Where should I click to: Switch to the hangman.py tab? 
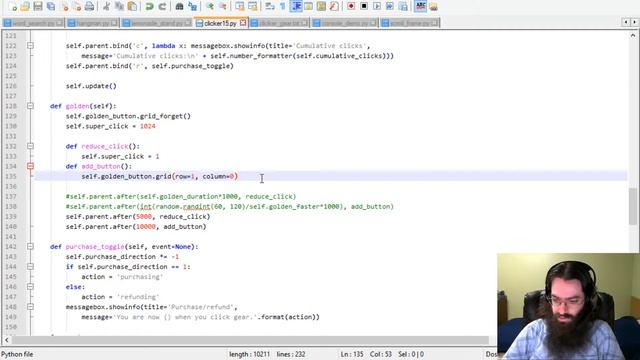[x=93, y=23]
